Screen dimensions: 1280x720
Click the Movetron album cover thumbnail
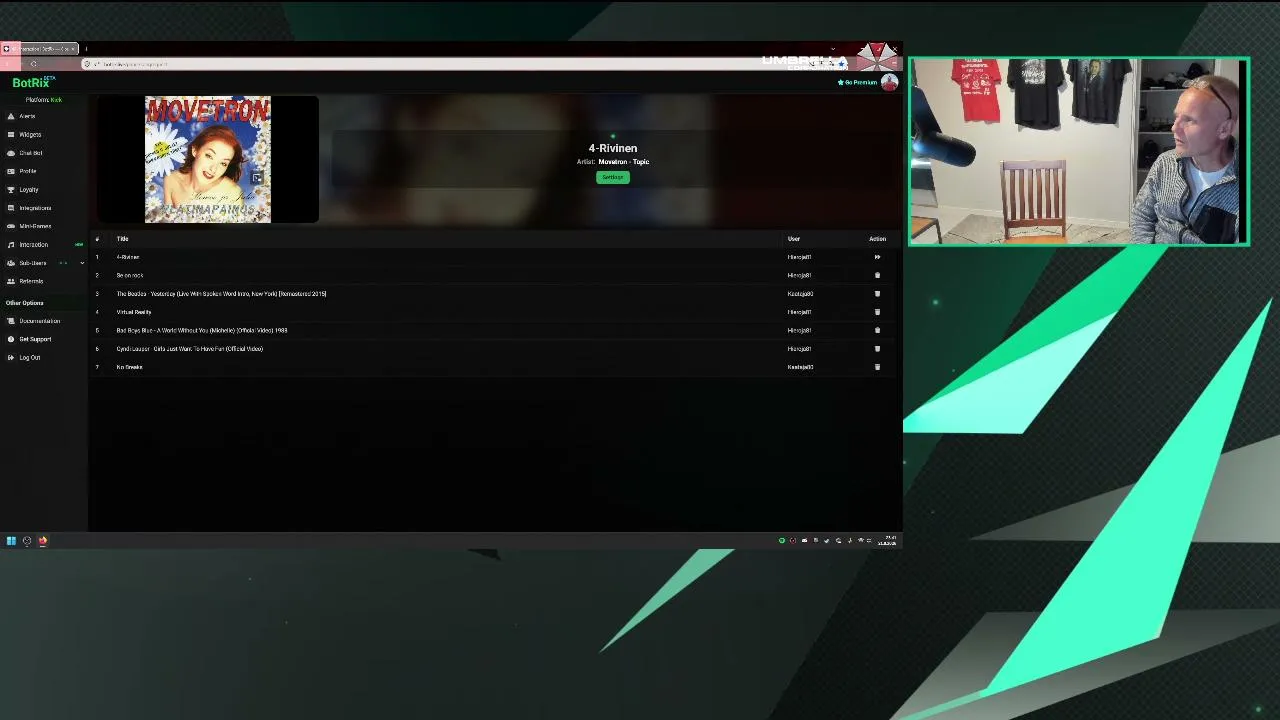(x=207, y=159)
